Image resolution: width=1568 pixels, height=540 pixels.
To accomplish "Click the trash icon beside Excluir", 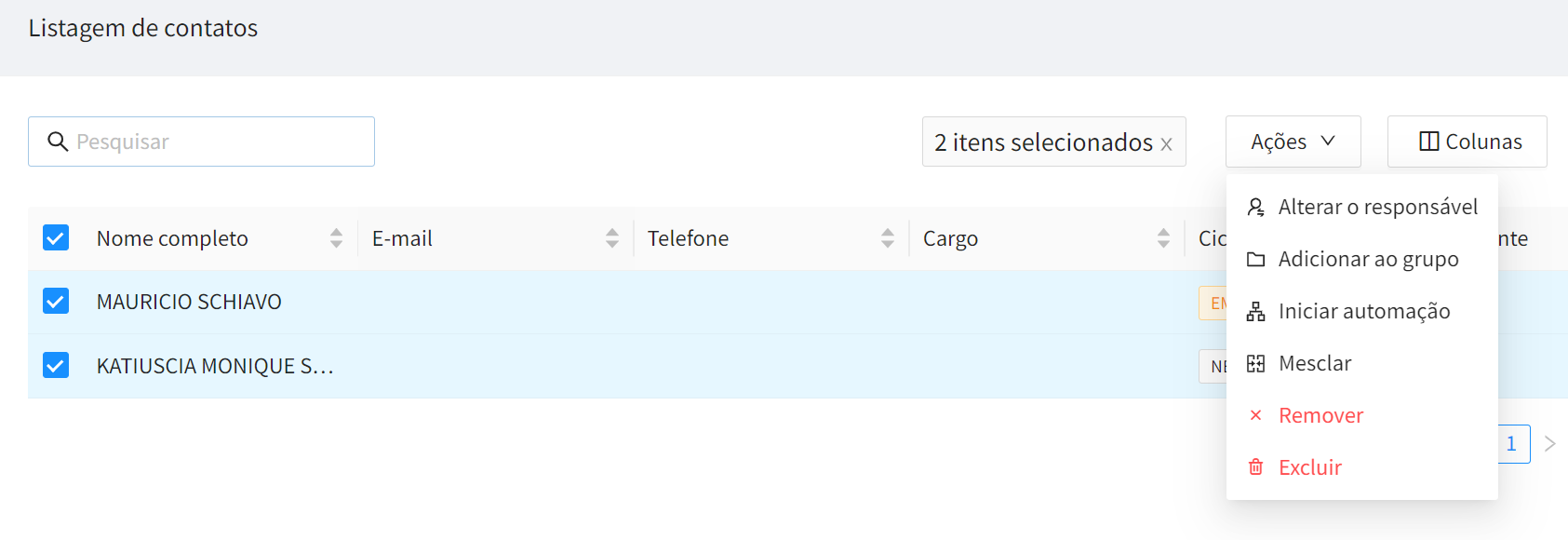I will click(x=1255, y=467).
